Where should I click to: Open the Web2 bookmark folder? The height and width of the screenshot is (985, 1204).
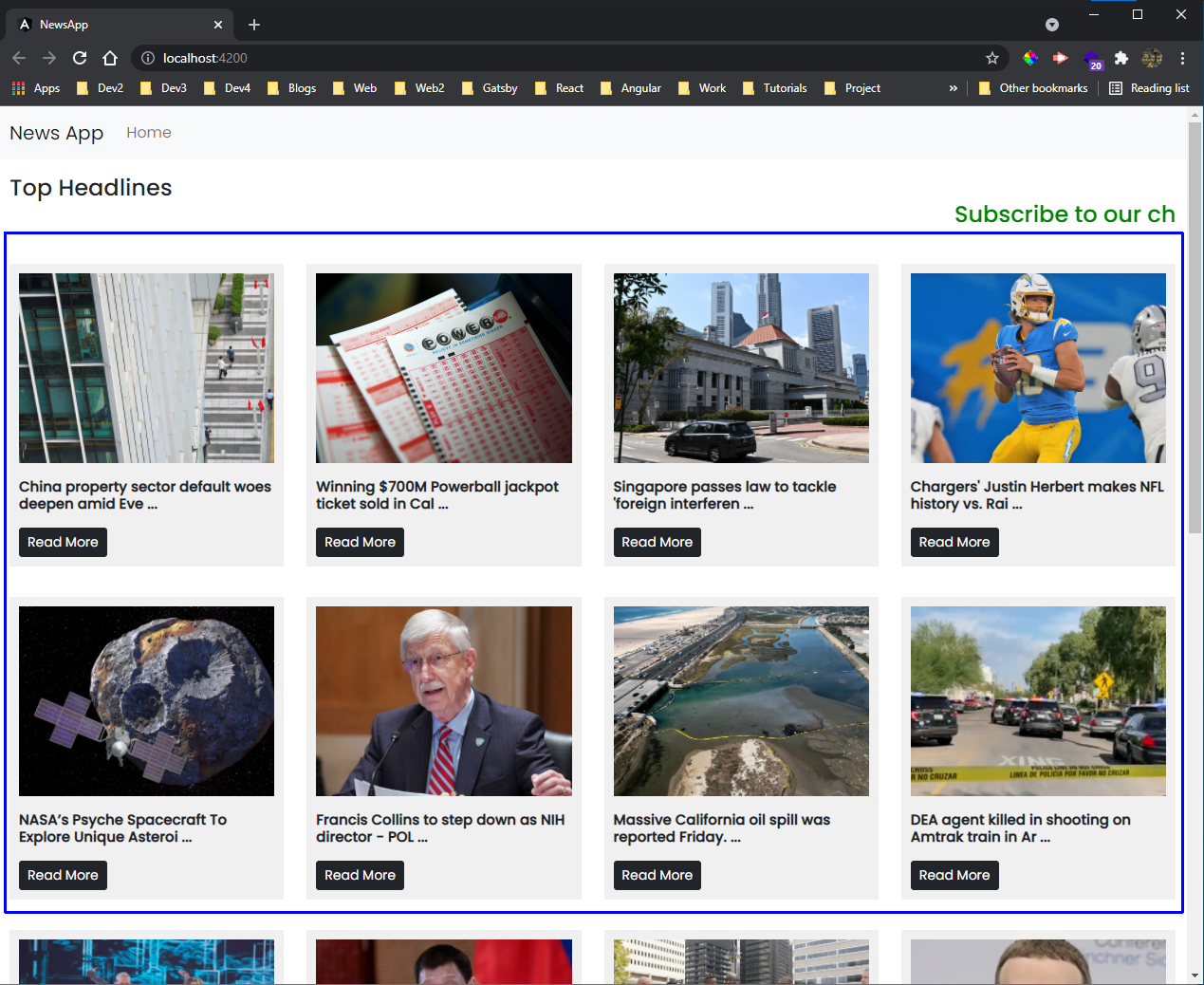tap(419, 88)
